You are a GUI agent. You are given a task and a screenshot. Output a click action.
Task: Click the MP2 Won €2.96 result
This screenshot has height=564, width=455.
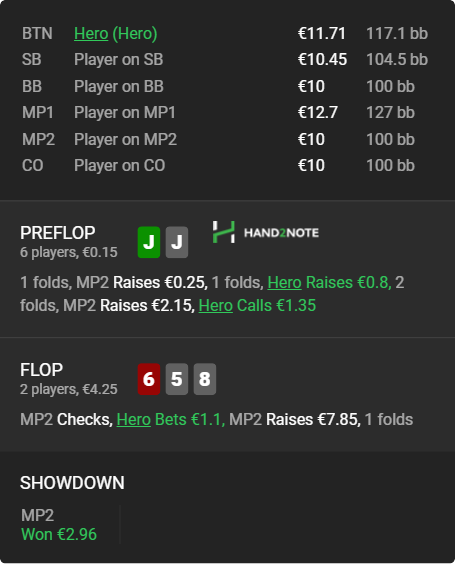(59, 525)
